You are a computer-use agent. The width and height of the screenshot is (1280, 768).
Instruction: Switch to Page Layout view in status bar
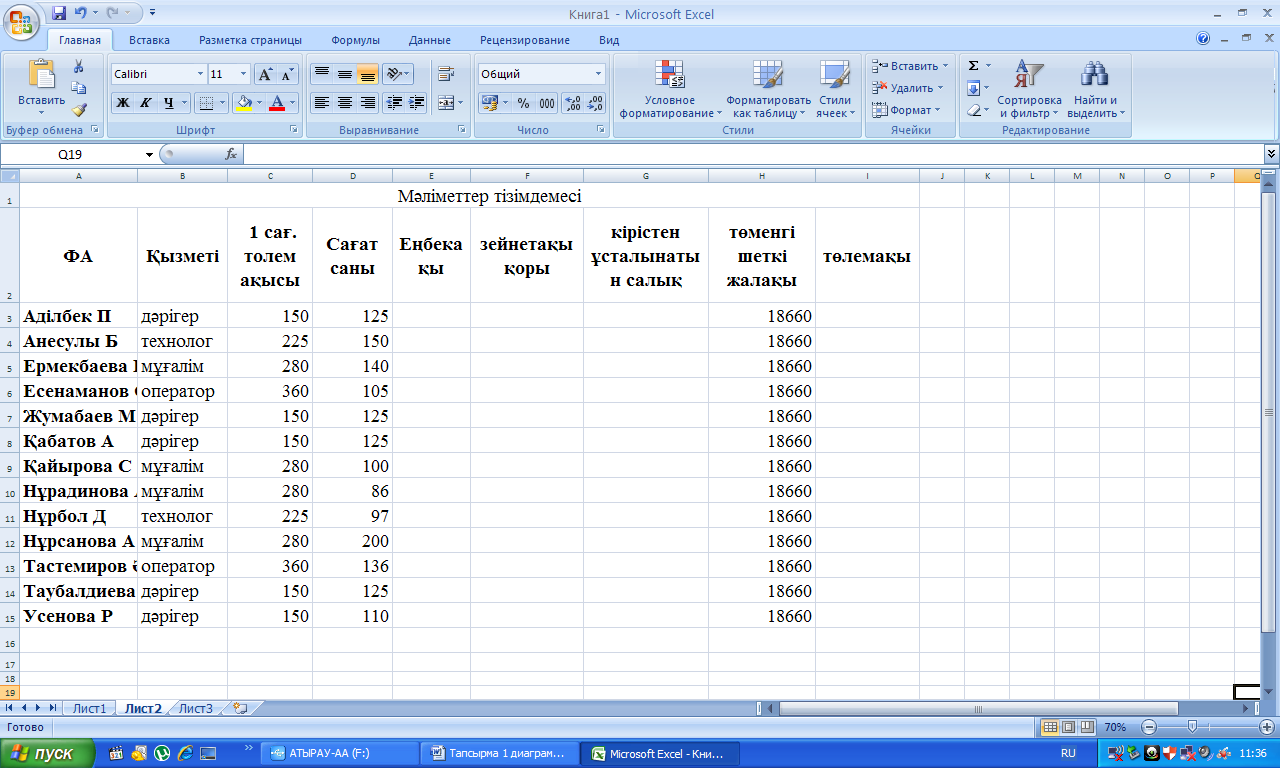tap(1067, 727)
